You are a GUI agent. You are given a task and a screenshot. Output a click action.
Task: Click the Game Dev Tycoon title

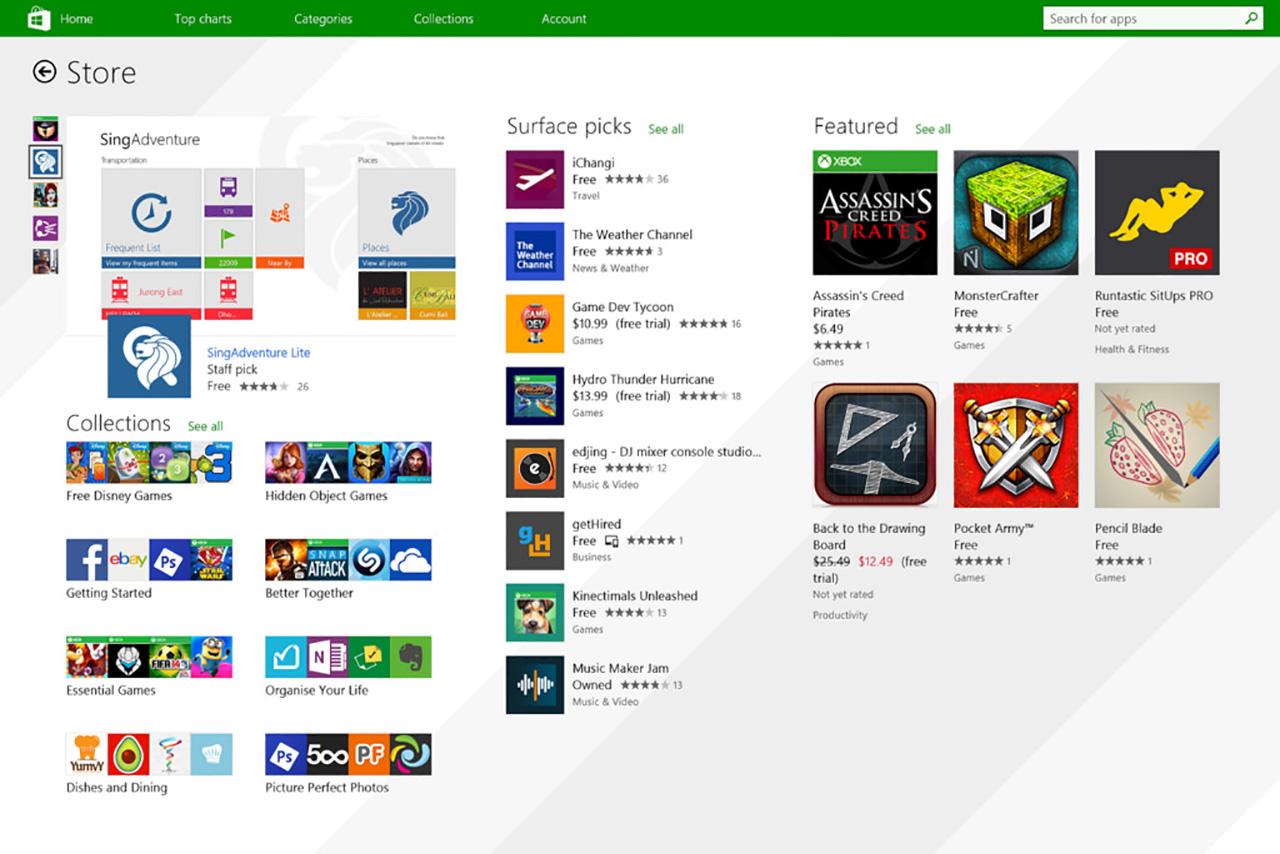[623, 307]
